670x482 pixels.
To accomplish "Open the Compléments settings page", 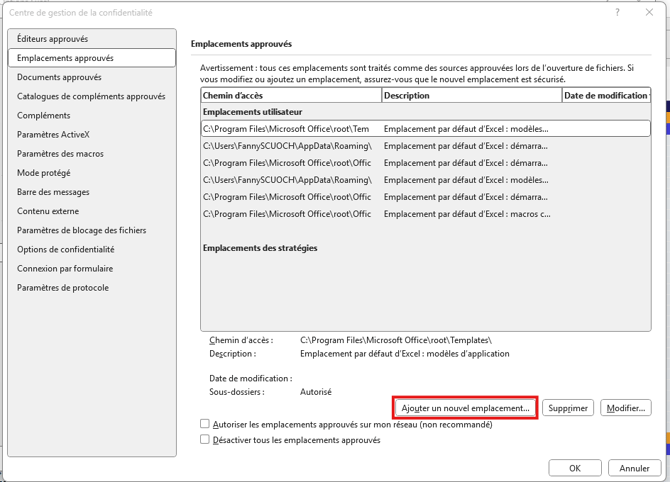I will (x=44, y=116).
